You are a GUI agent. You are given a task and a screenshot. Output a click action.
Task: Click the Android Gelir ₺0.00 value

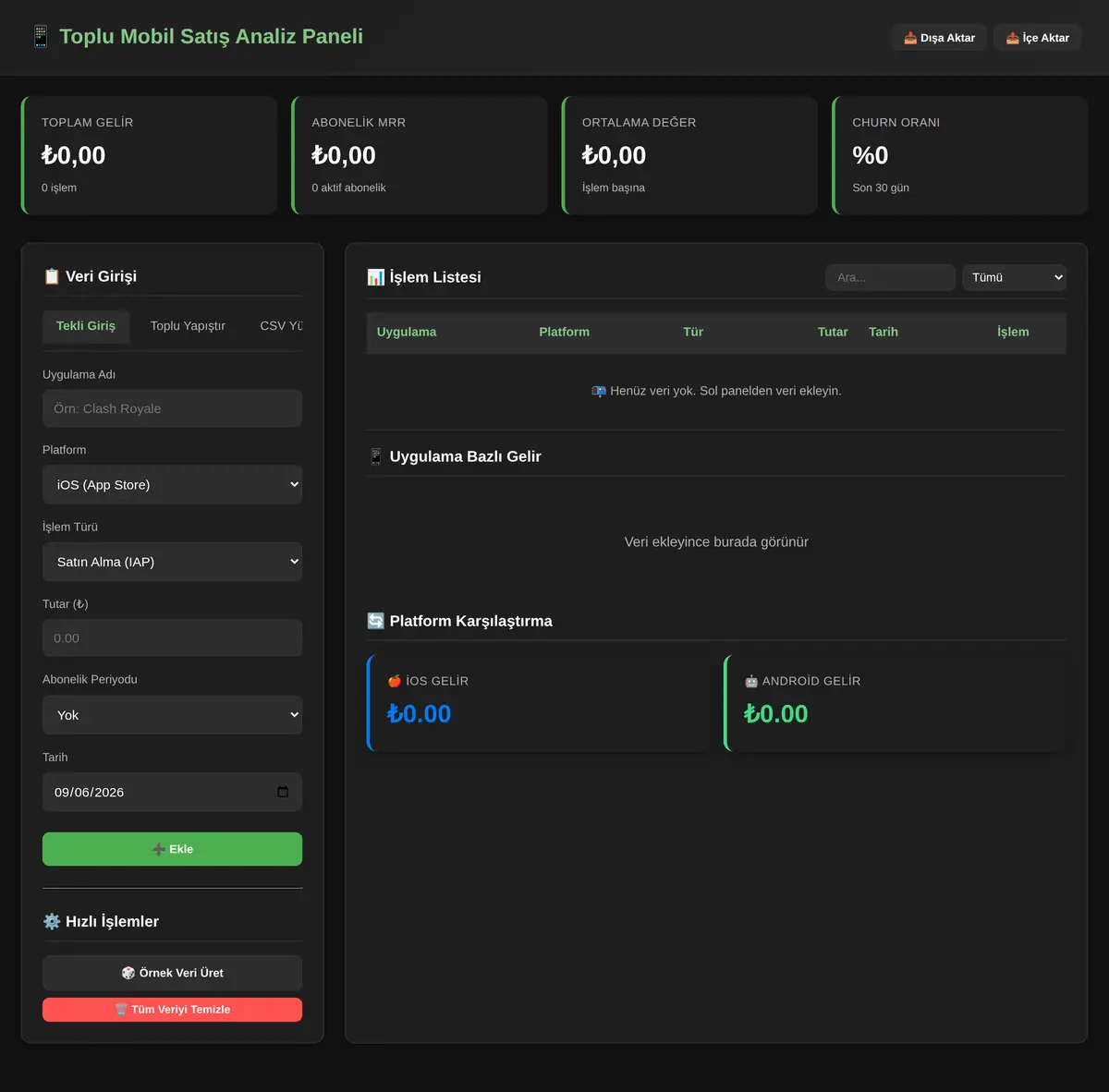[x=776, y=714]
